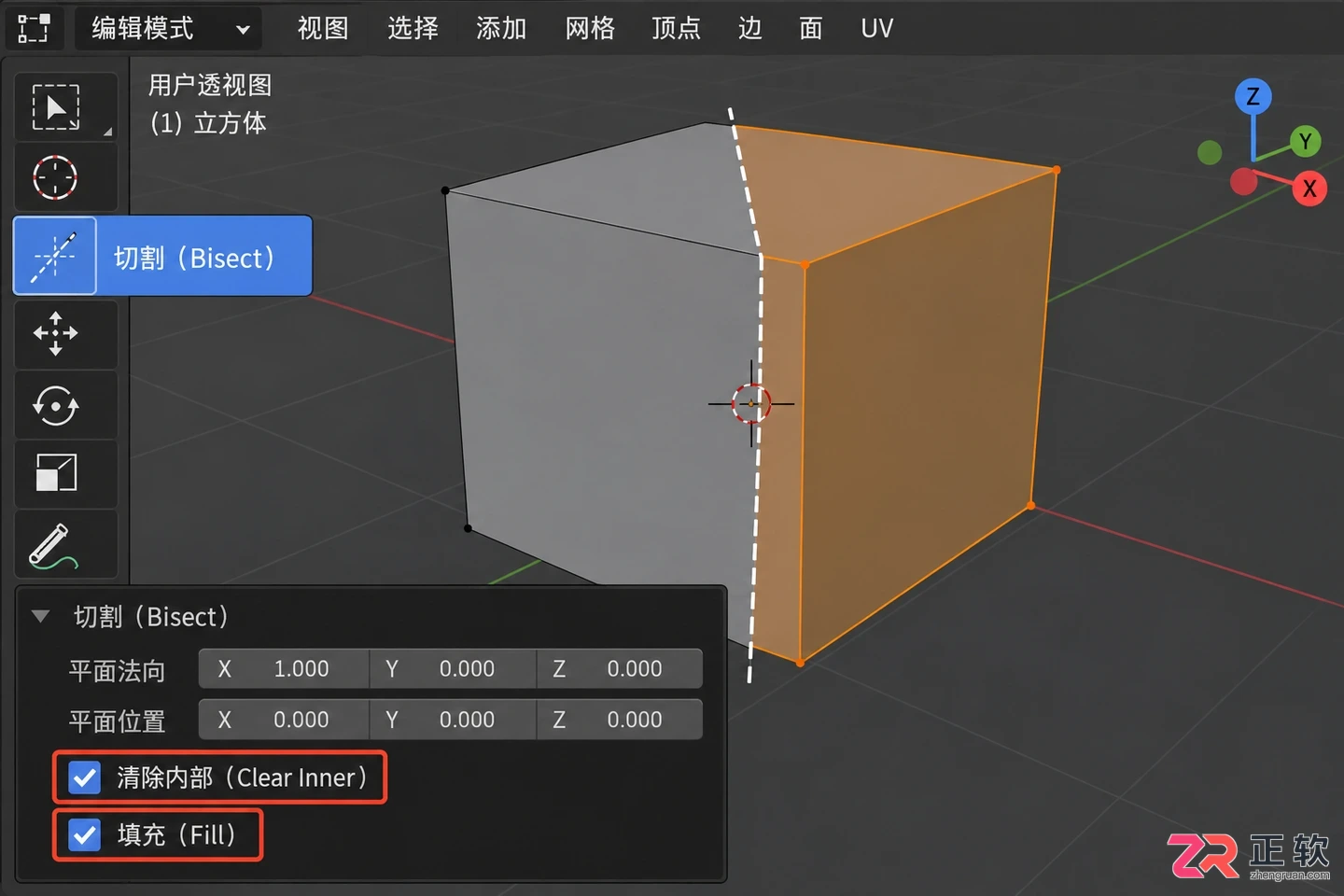The width and height of the screenshot is (1344, 896).
Task: Toggle 填充 (Fill) checkbox
Action: point(85,834)
